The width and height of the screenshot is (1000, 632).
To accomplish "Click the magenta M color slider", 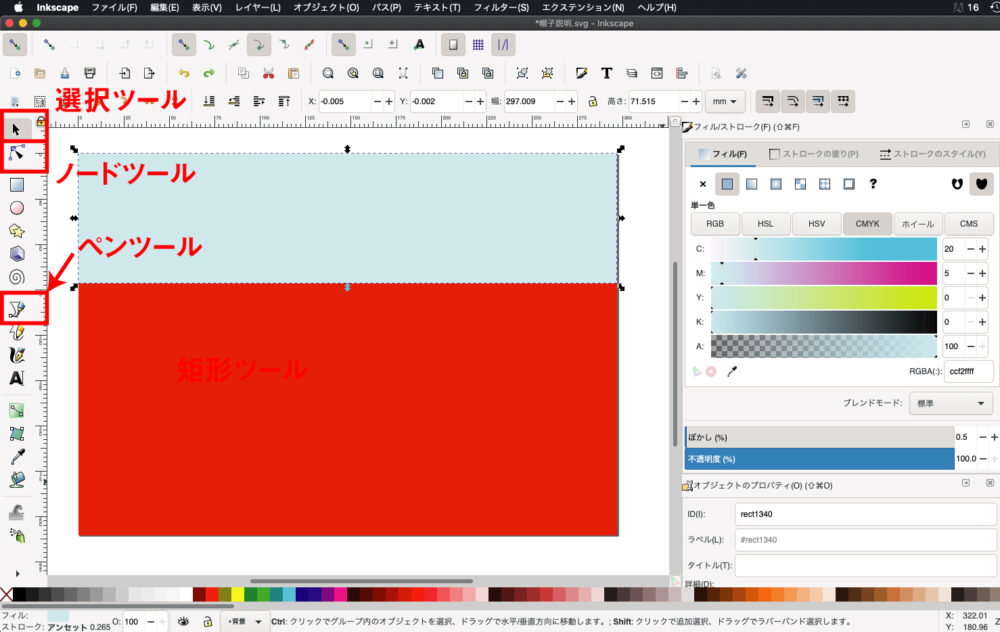I will pyautogui.click(x=824, y=273).
